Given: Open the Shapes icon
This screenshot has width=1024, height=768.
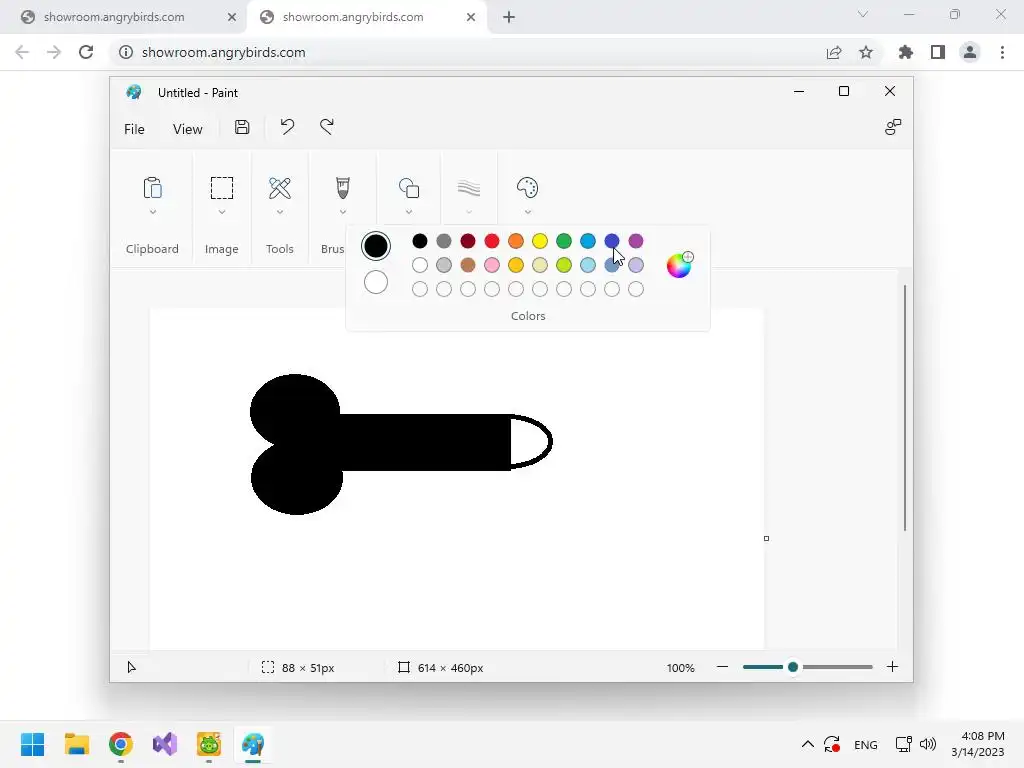Looking at the screenshot, I should pos(409,188).
